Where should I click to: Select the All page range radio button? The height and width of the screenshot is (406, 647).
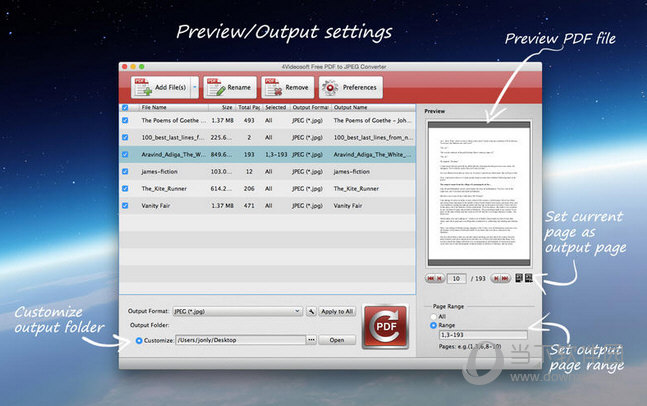(433, 316)
